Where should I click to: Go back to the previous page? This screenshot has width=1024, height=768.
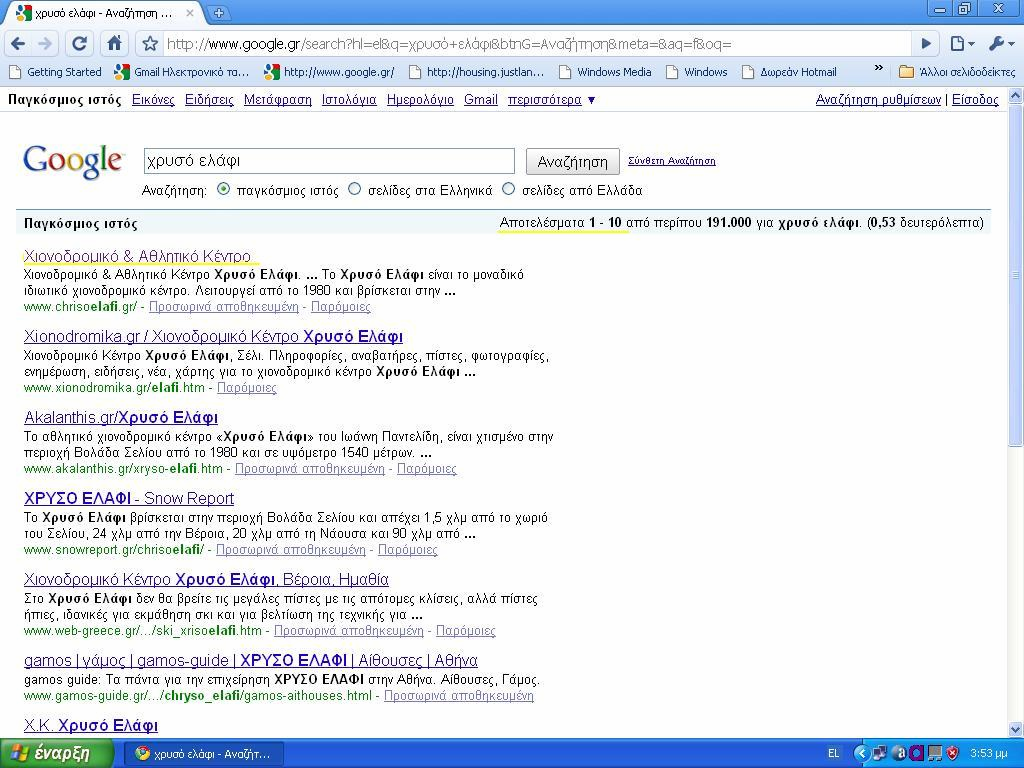click(18, 44)
